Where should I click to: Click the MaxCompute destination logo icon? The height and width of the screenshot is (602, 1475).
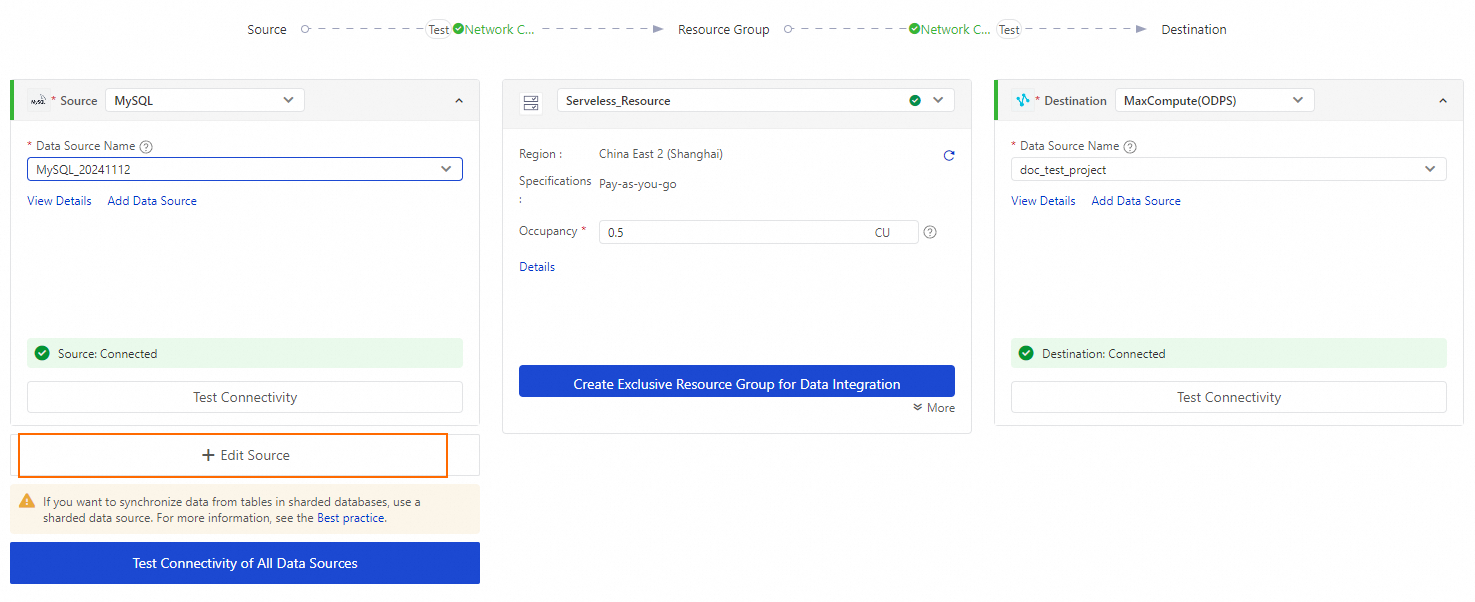[1022, 101]
